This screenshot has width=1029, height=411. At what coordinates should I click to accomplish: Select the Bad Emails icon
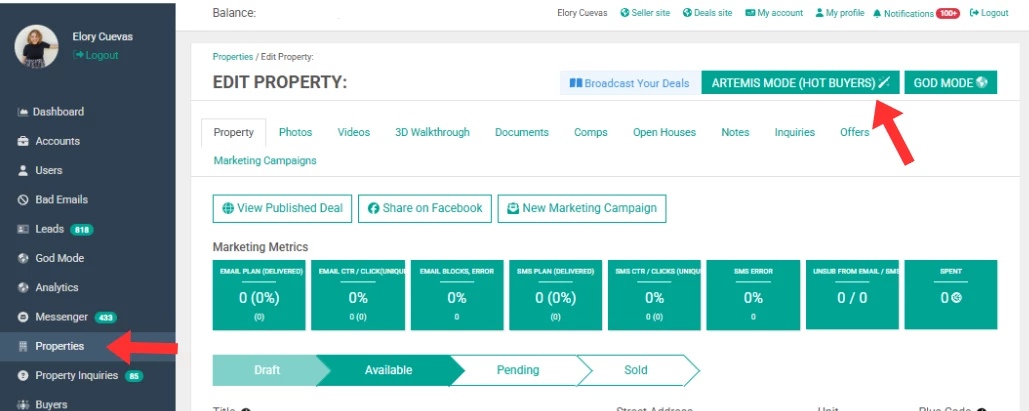(x=23, y=200)
